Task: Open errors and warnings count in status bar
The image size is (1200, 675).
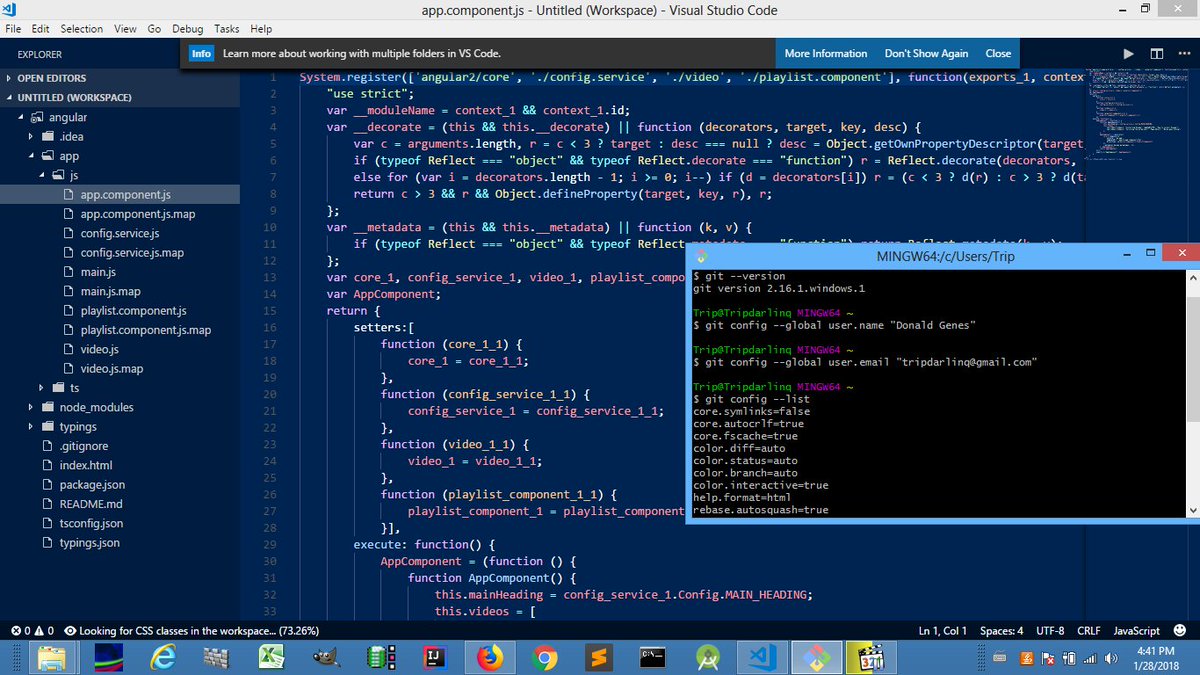Action: (32, 631)
